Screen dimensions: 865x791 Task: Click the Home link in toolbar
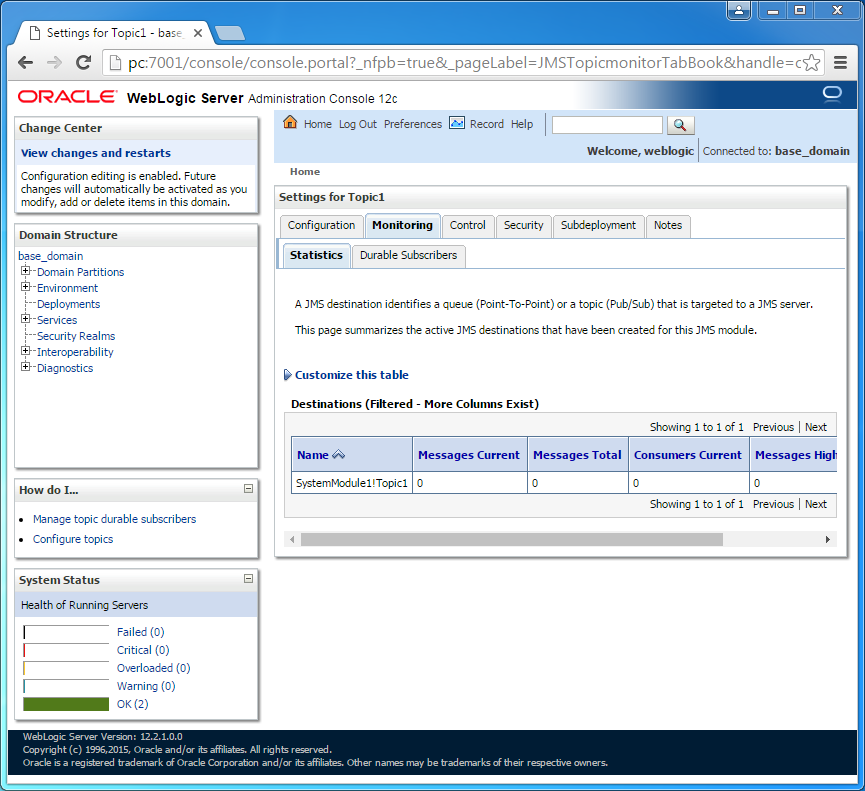[318, 124]
